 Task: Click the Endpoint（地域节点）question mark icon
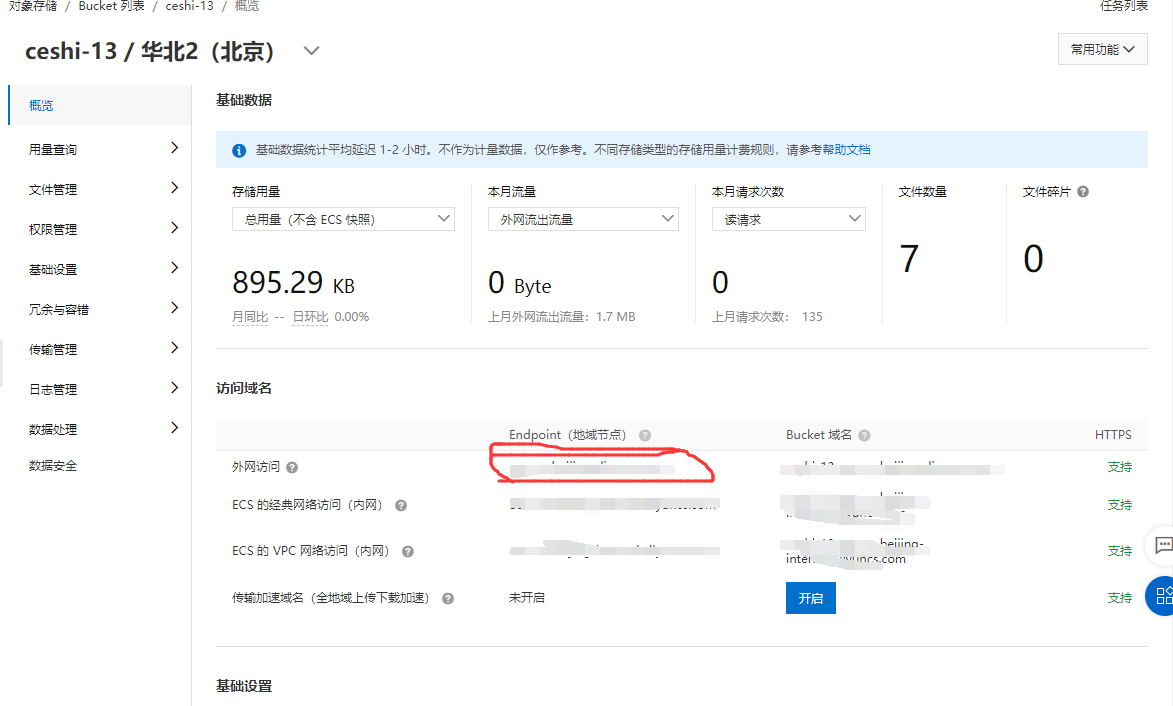pos(644,435)
